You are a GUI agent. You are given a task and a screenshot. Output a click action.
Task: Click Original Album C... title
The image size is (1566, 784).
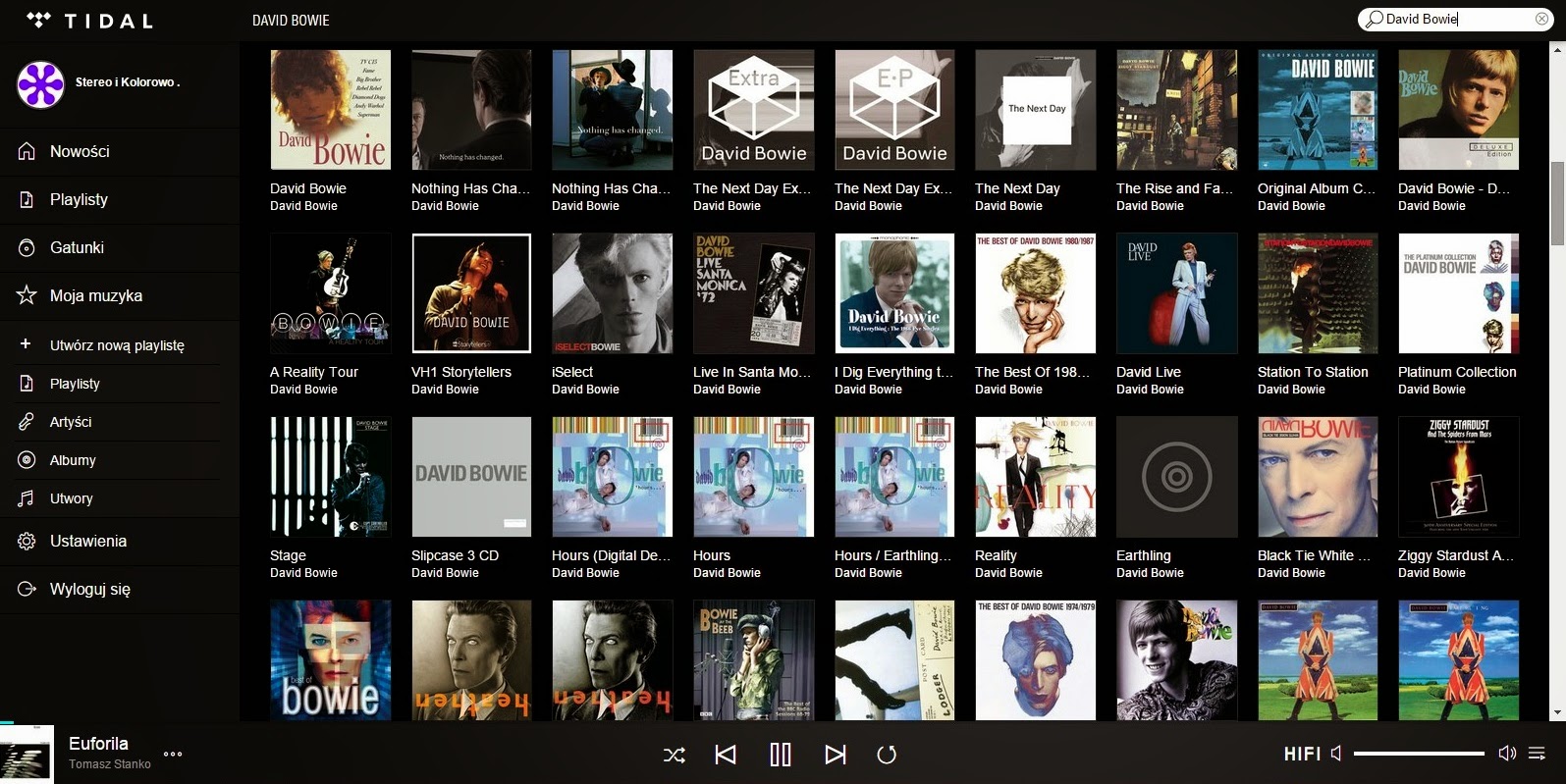pyautogui.click(x=1317, y=188)
